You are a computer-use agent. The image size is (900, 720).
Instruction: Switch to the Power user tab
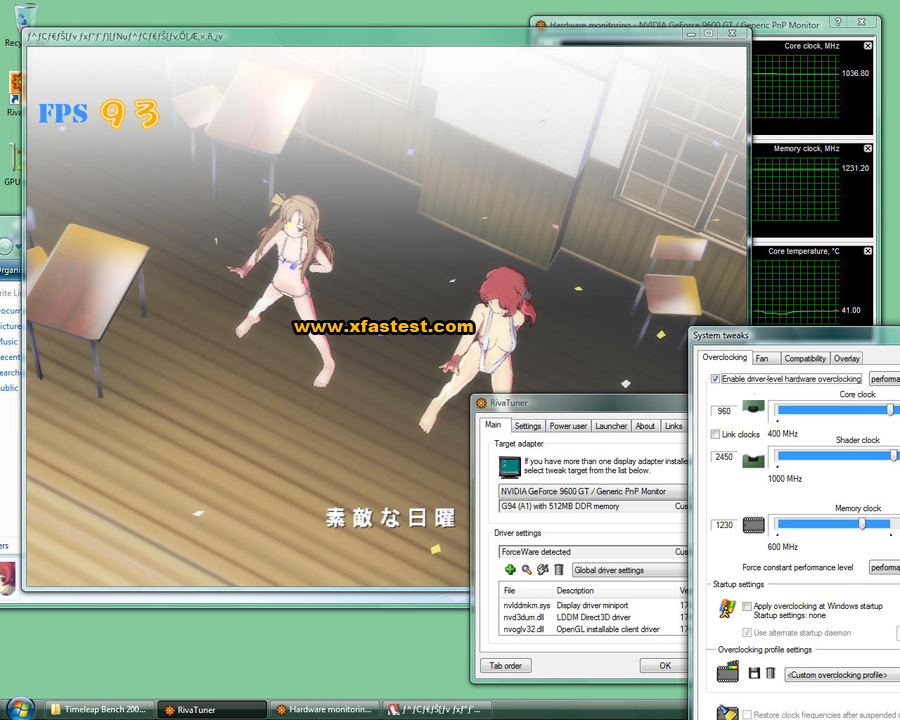tap(568, 426)
